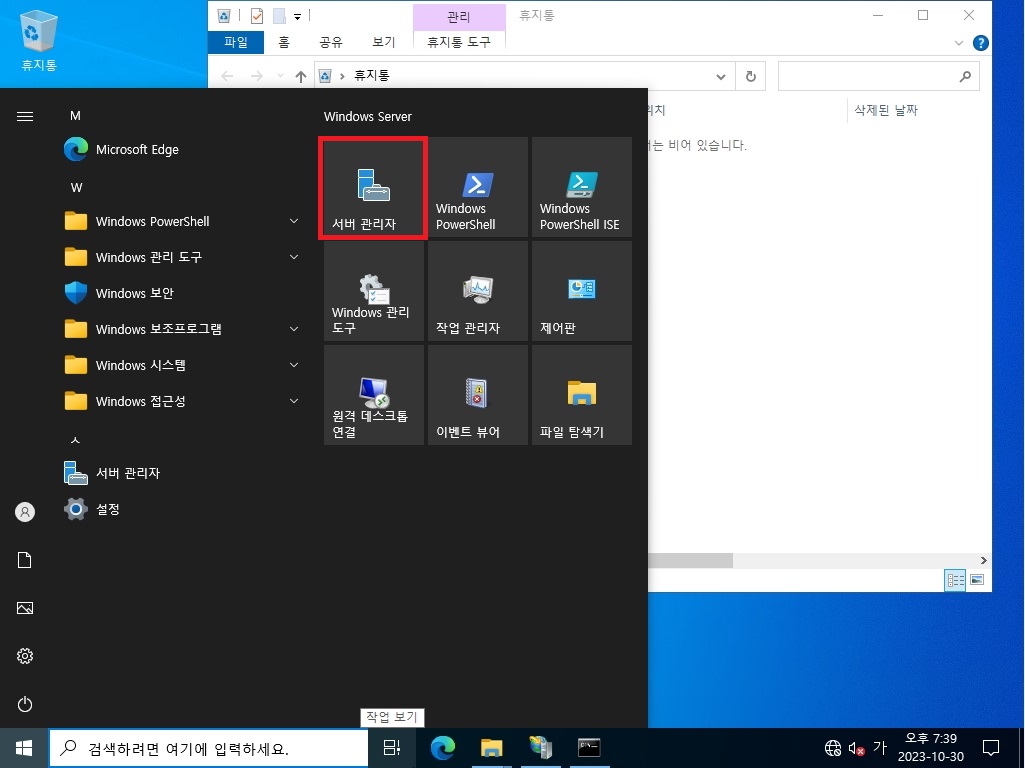Image resolution: width=1025 pixels, height=768 pixels.
Task: Switch to the 공유 ribbon tab
Action: [331, 42]
